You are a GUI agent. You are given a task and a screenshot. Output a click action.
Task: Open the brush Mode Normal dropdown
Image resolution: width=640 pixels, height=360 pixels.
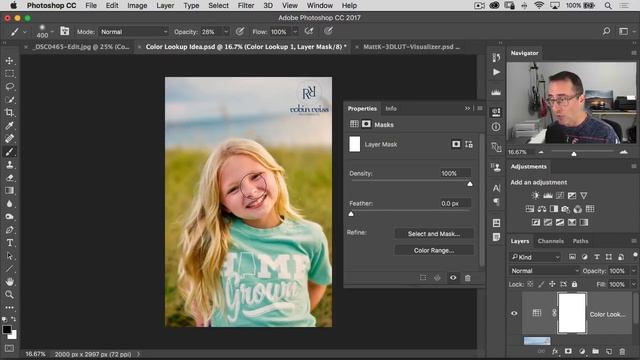(x=133, y=32)
